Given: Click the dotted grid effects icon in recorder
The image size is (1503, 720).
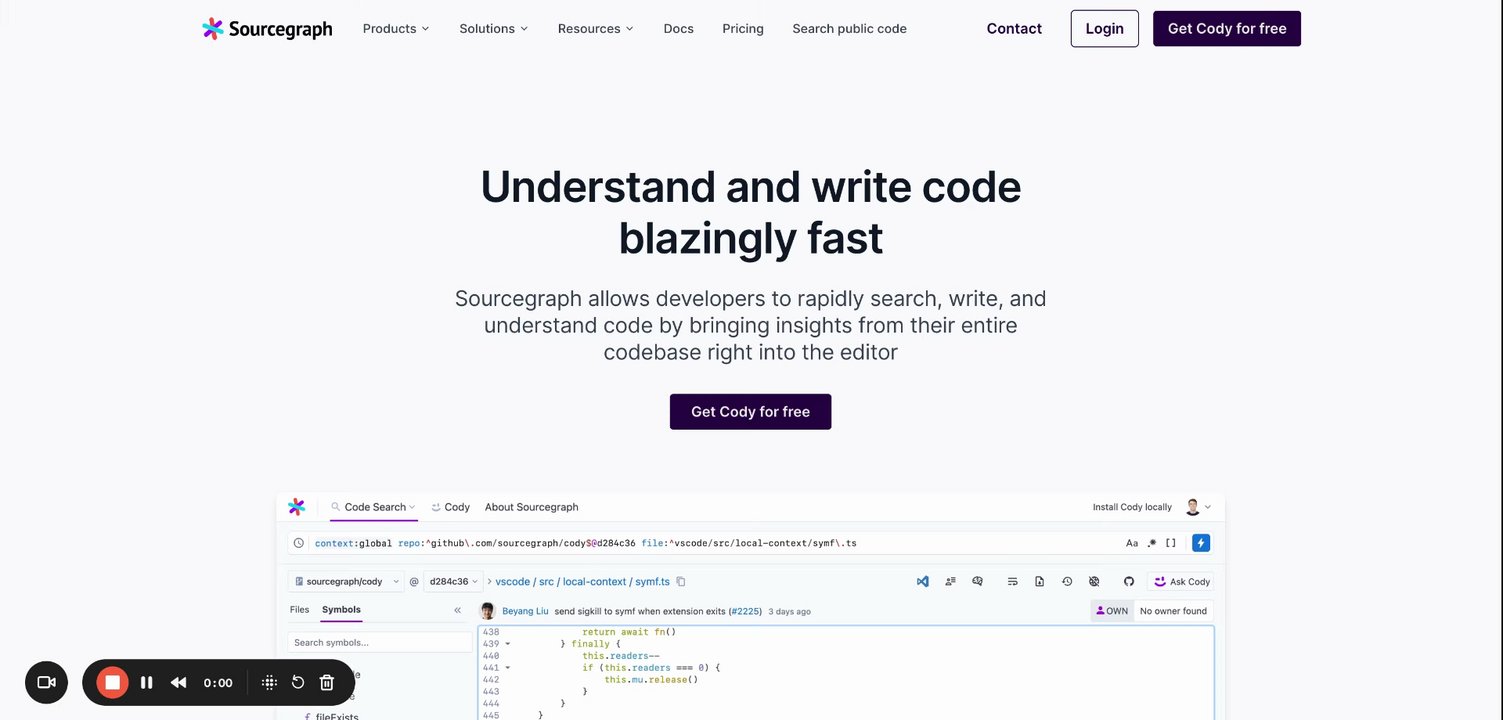Looking at the screenshot, I should (x=269, y=682).
